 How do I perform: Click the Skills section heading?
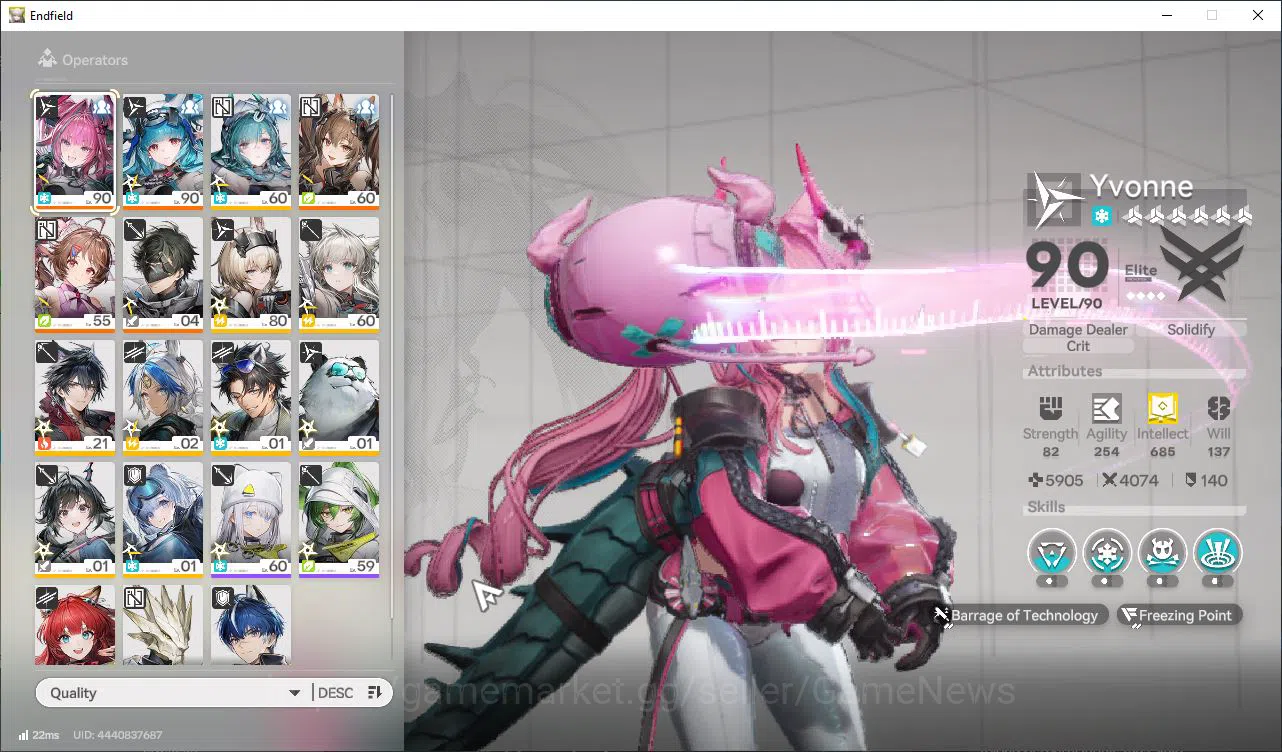[x=1047, y=507]
